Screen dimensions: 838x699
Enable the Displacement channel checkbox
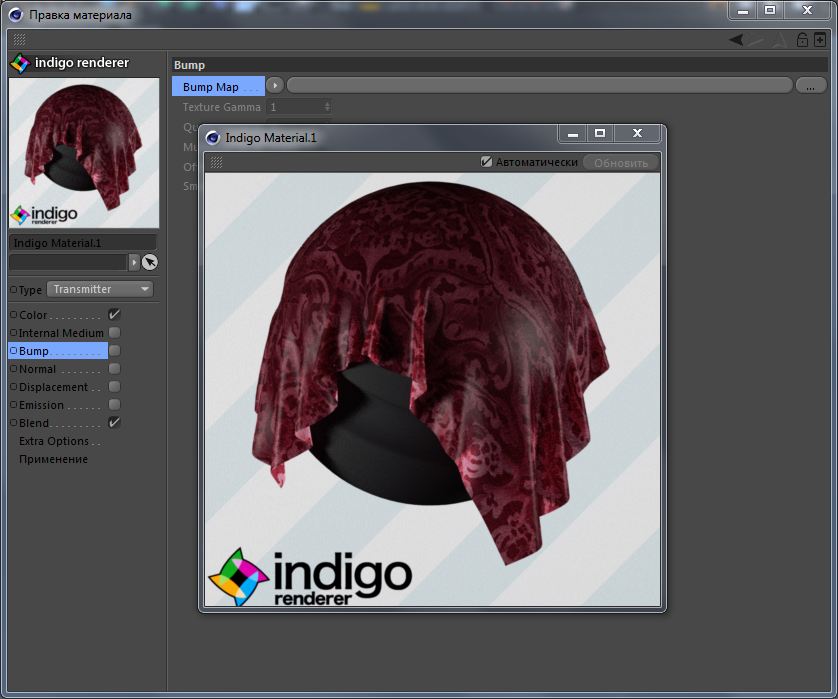(x=114, y=386)
